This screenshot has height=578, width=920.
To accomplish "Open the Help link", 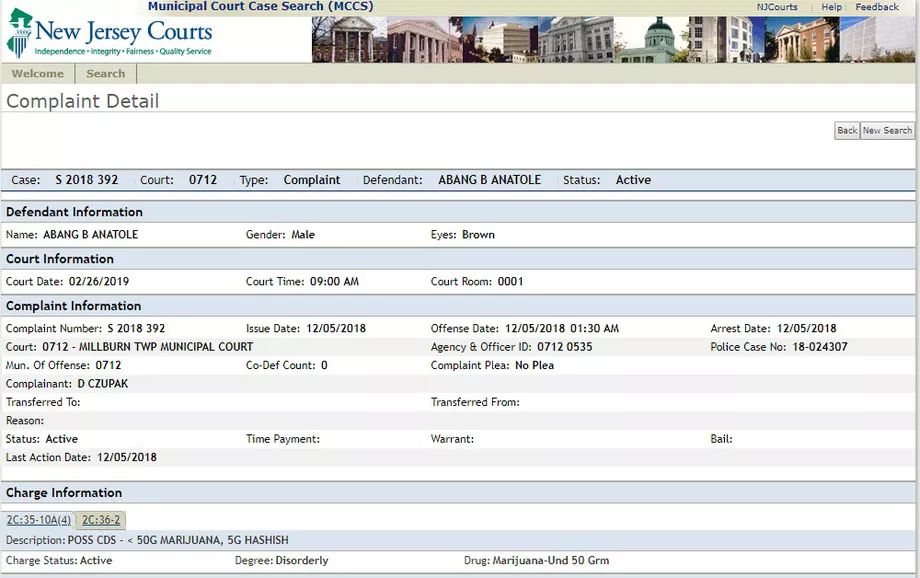I will point(831,7).
